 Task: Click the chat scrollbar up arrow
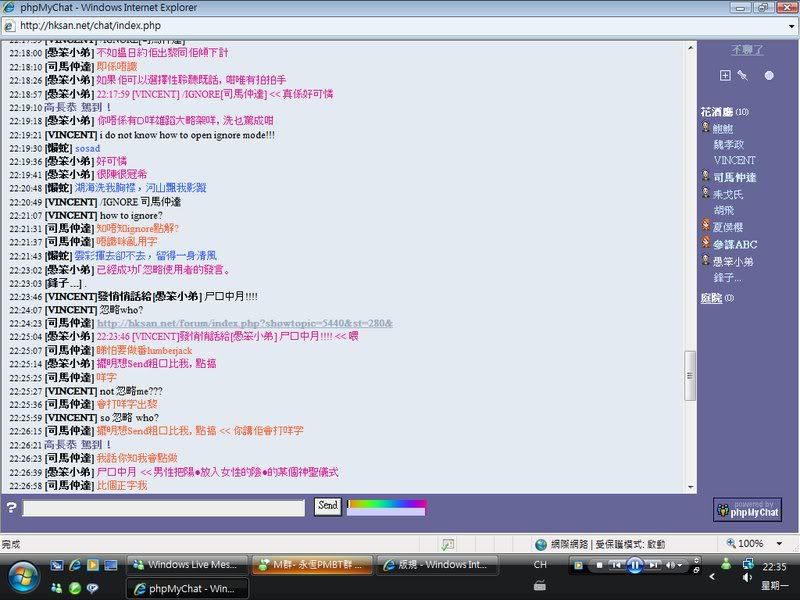coord(690,48)
